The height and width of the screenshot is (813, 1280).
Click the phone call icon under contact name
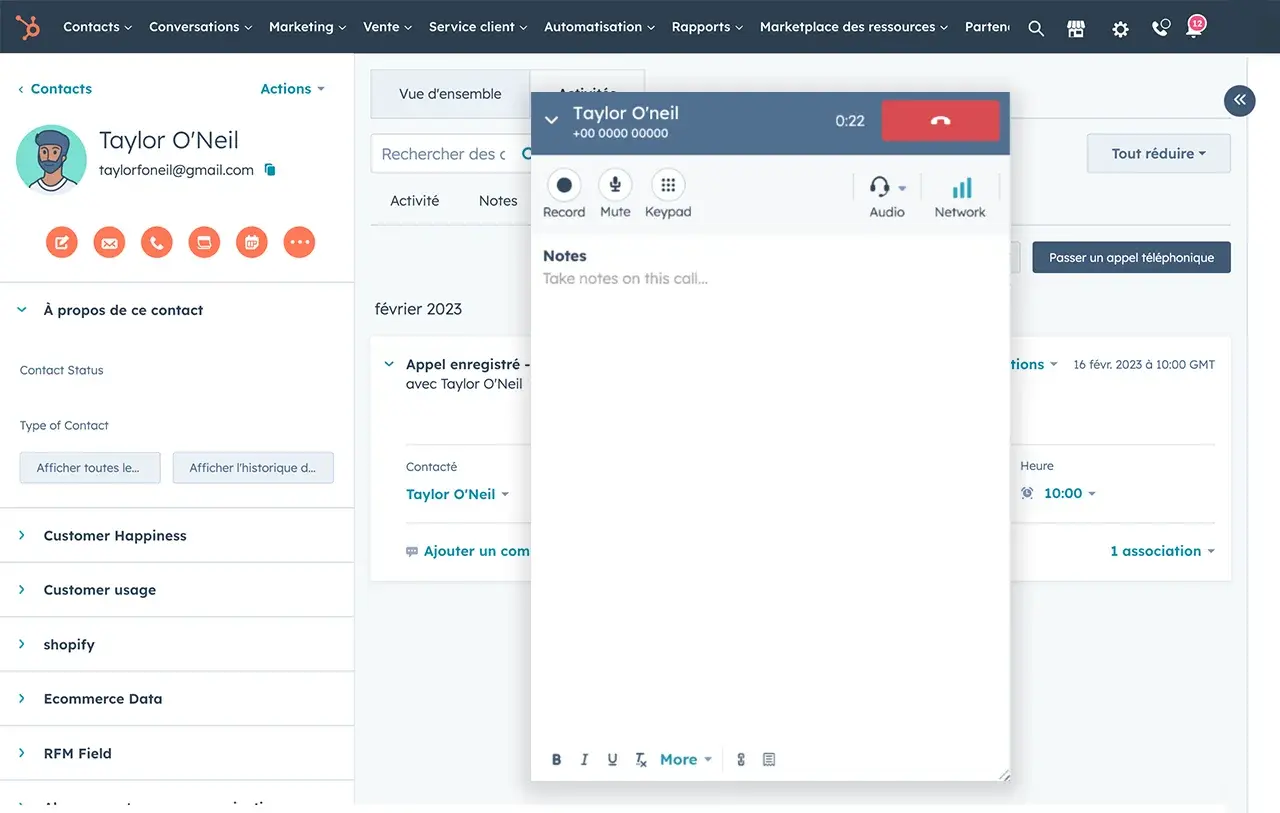tap(156, 242)
